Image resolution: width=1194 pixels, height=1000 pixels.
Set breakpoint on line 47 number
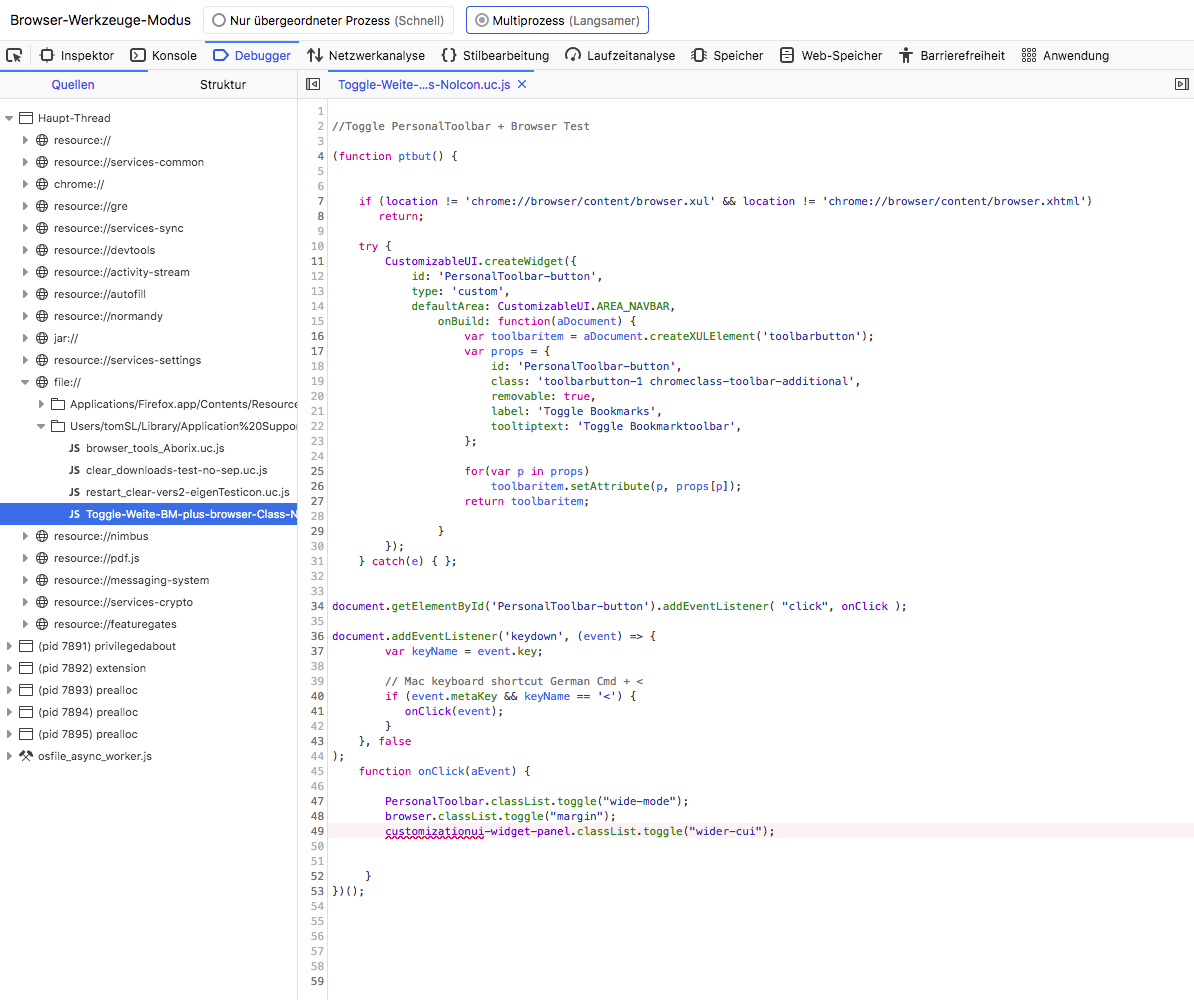317,801
